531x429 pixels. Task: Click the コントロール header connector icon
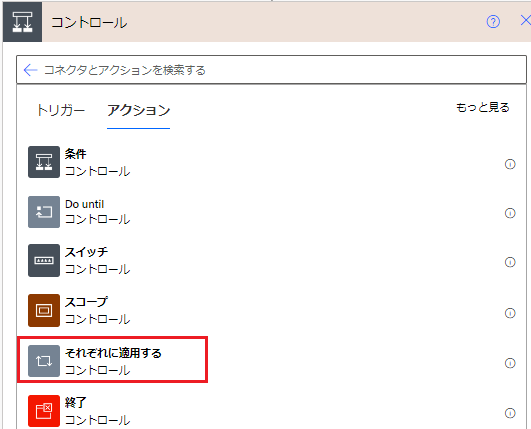[x=22, y=22]
